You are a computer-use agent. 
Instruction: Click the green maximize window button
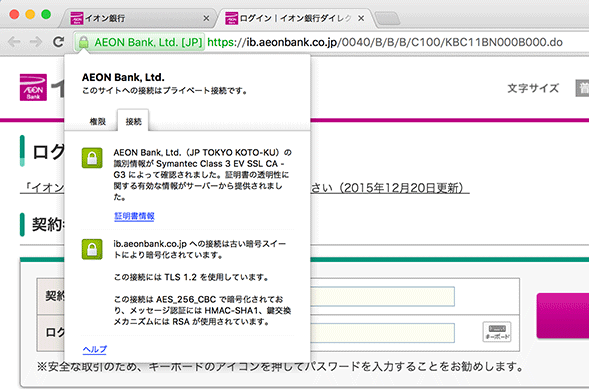[46, 15]
